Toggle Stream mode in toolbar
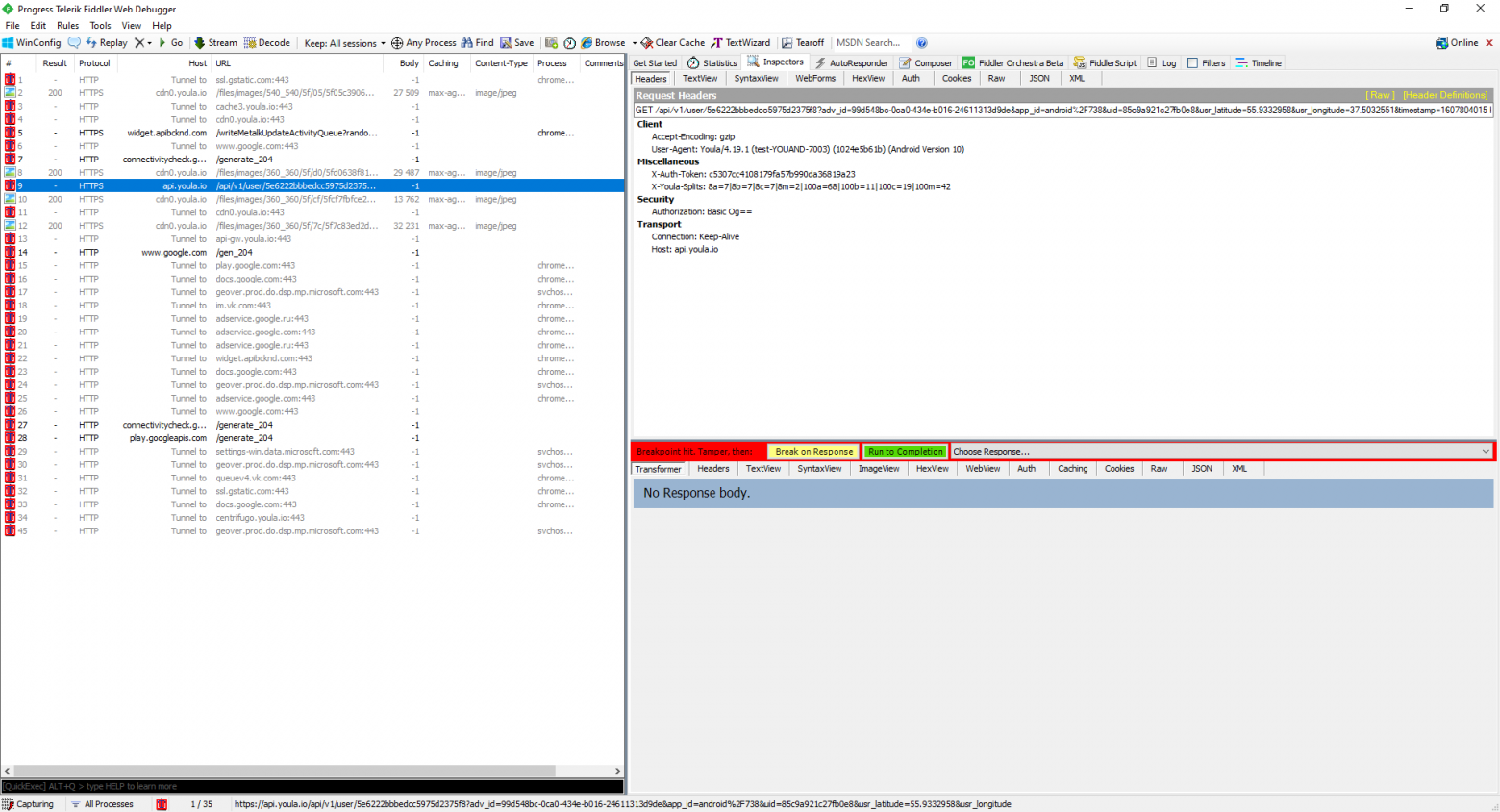This screenshot has height=812, width=1500. 215,43
